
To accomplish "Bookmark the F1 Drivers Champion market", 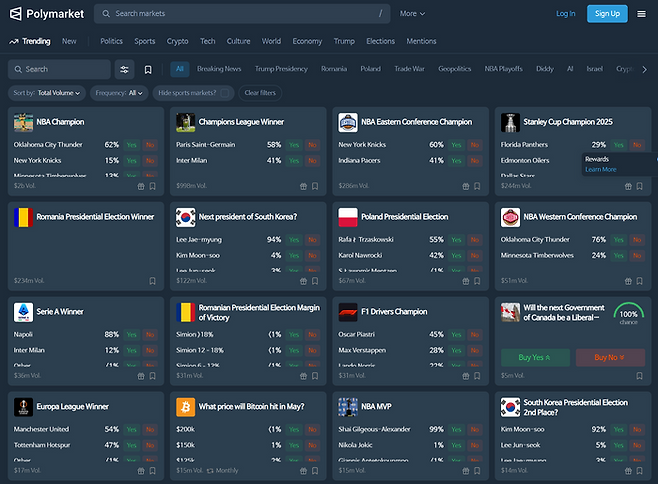I will point(477,376).
